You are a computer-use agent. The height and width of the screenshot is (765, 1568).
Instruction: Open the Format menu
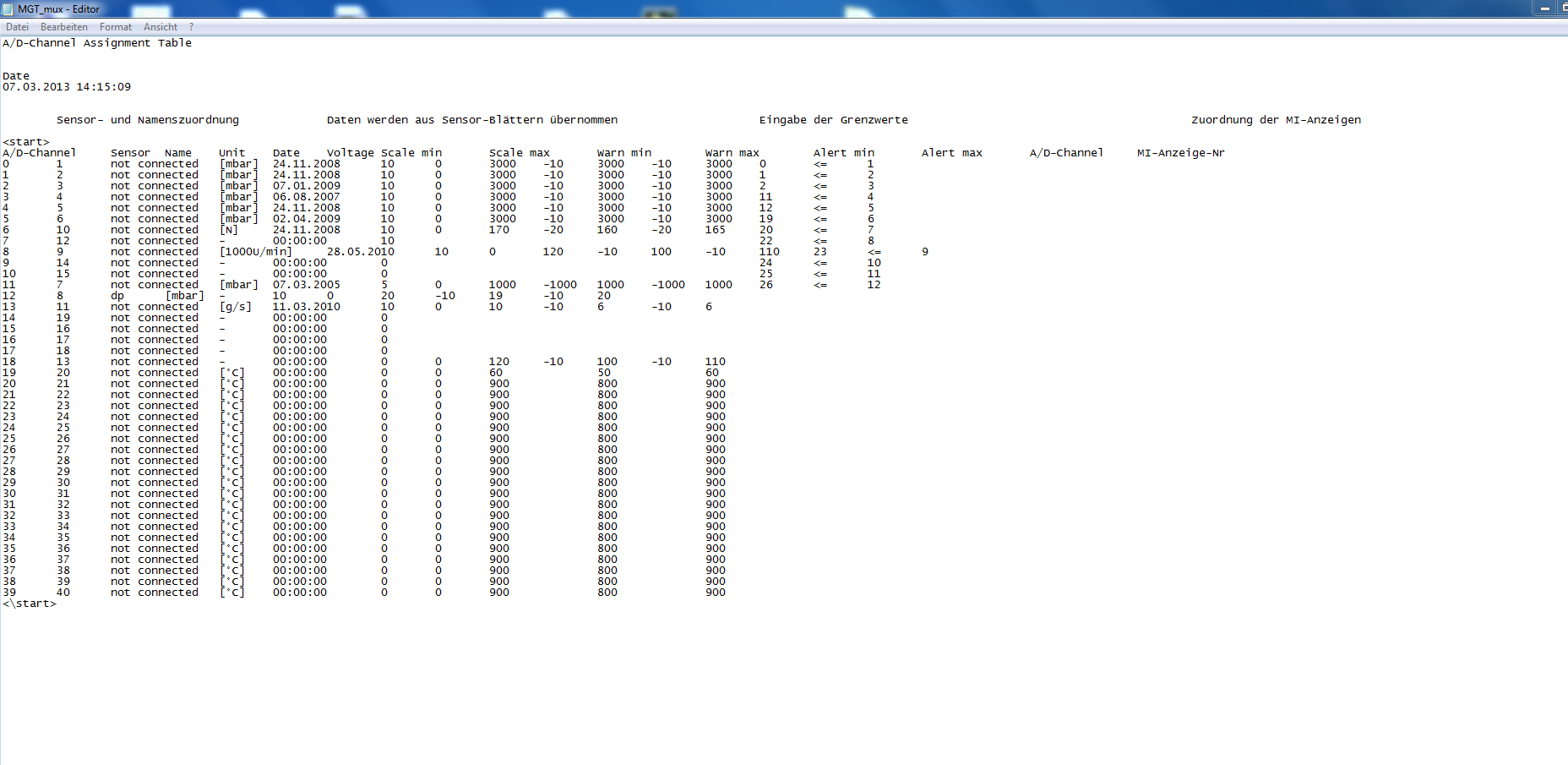[116, 27]
